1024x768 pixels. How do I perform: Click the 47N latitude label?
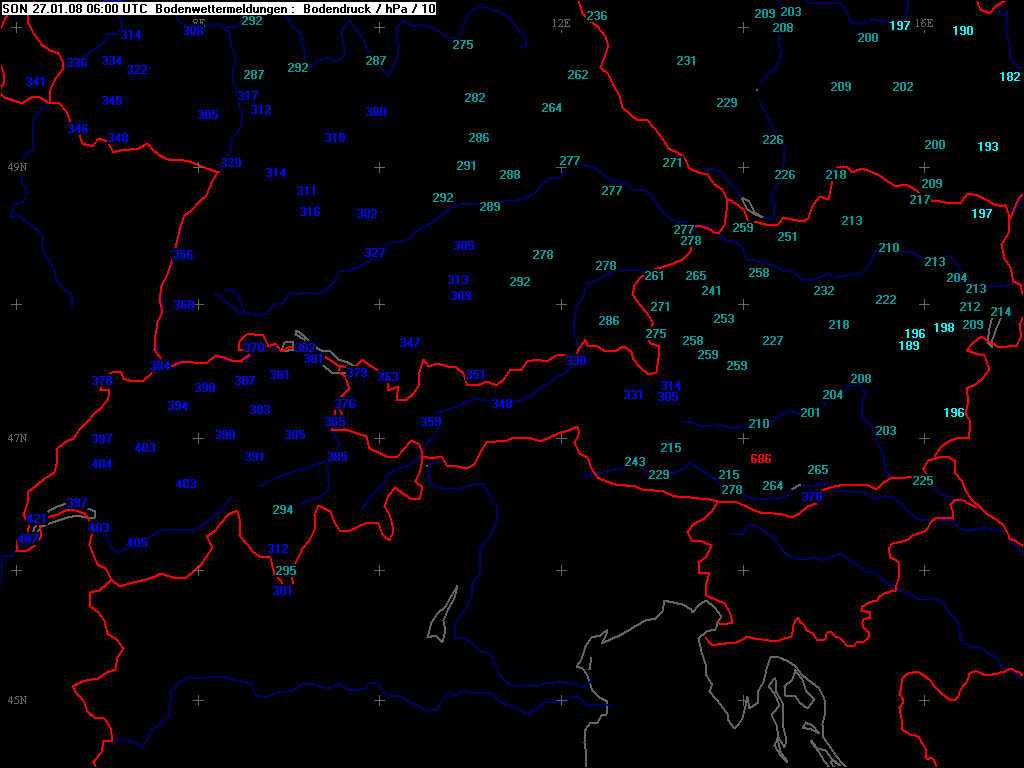(17, 438)
